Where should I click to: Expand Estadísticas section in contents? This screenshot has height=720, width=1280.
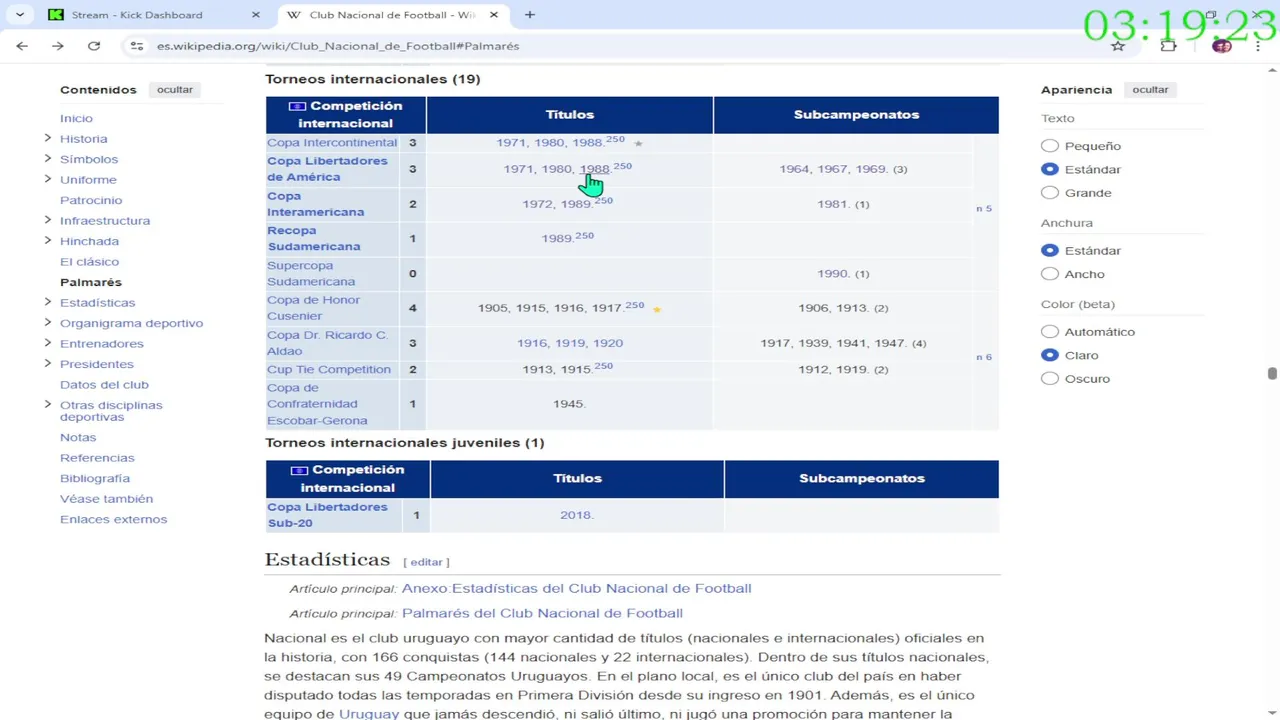click(47, 302)
